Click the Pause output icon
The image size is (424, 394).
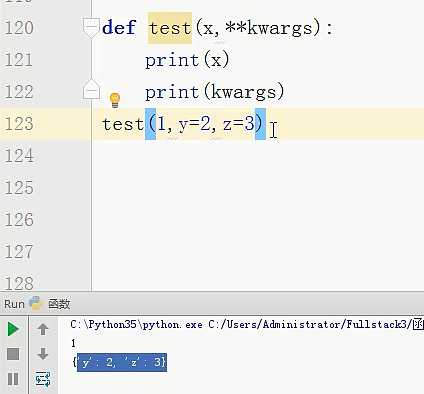click(x=13, y=379)
